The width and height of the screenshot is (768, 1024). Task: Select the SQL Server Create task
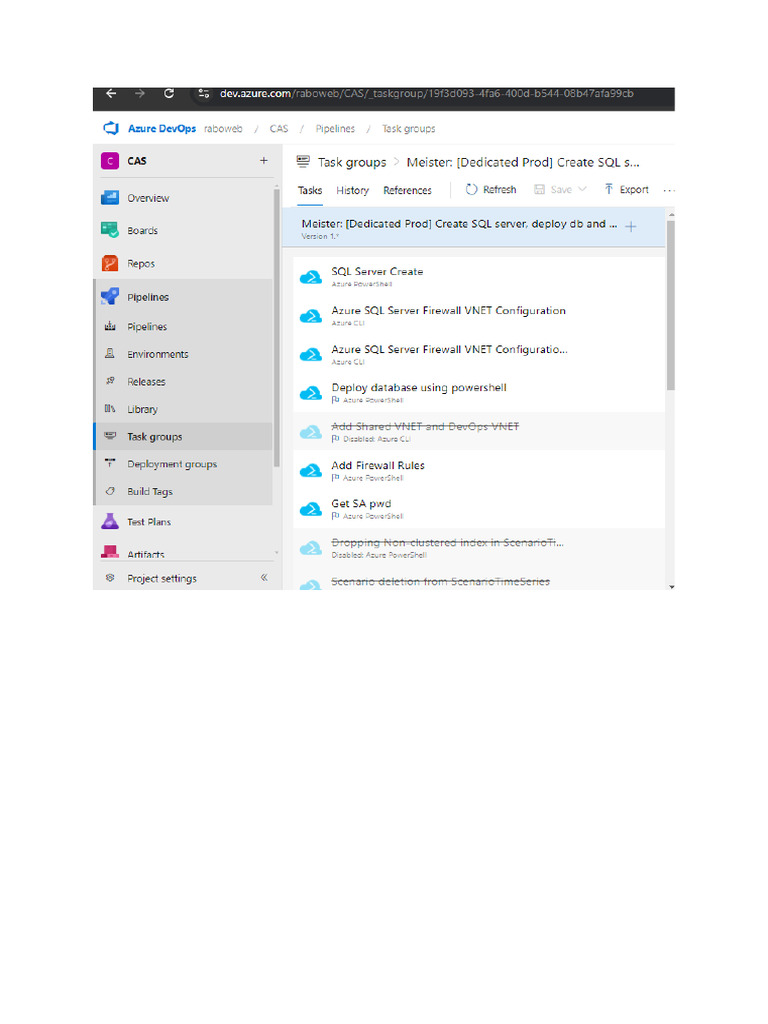[x=479, y=277]
